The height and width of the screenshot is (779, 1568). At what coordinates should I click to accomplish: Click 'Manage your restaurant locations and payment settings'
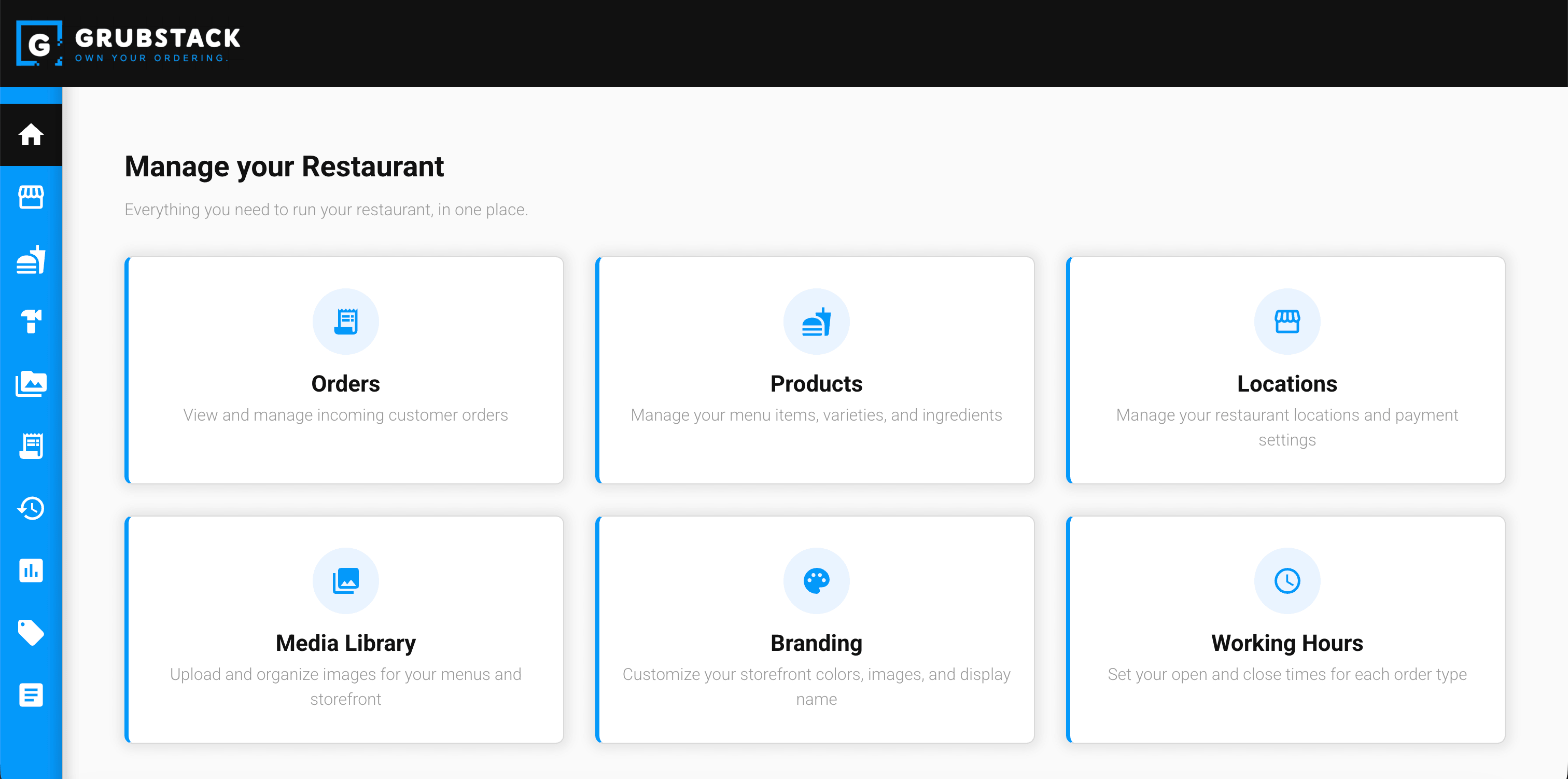[x=1287, y=427]
